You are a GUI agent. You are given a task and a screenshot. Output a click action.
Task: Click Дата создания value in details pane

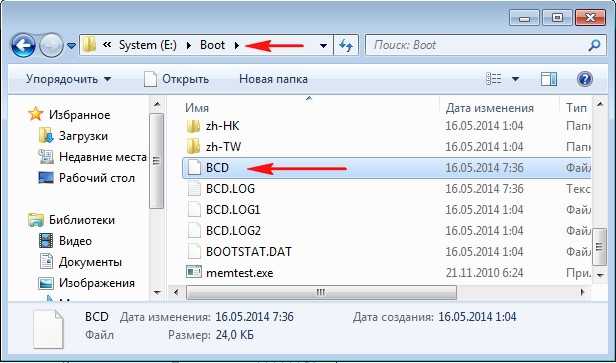pos(477,317)
